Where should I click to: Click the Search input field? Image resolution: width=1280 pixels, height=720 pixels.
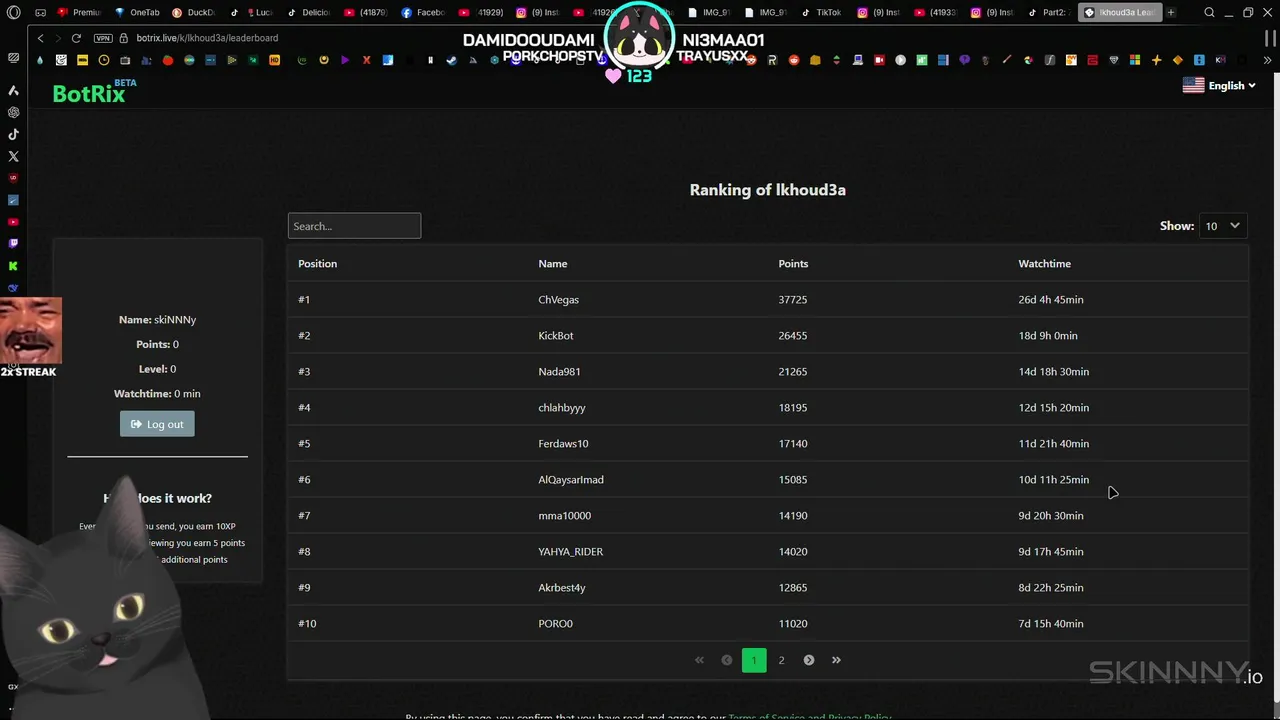pos(354,226)
